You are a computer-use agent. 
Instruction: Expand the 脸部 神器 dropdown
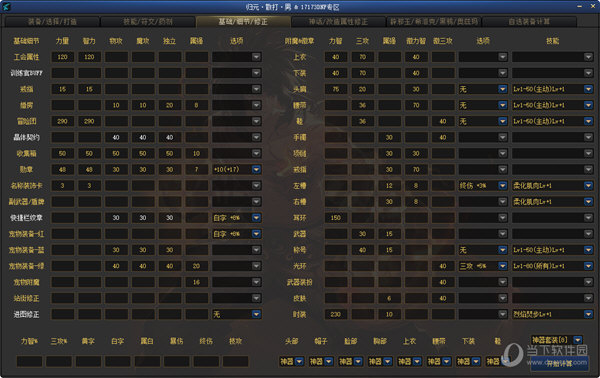pos(359,361)
